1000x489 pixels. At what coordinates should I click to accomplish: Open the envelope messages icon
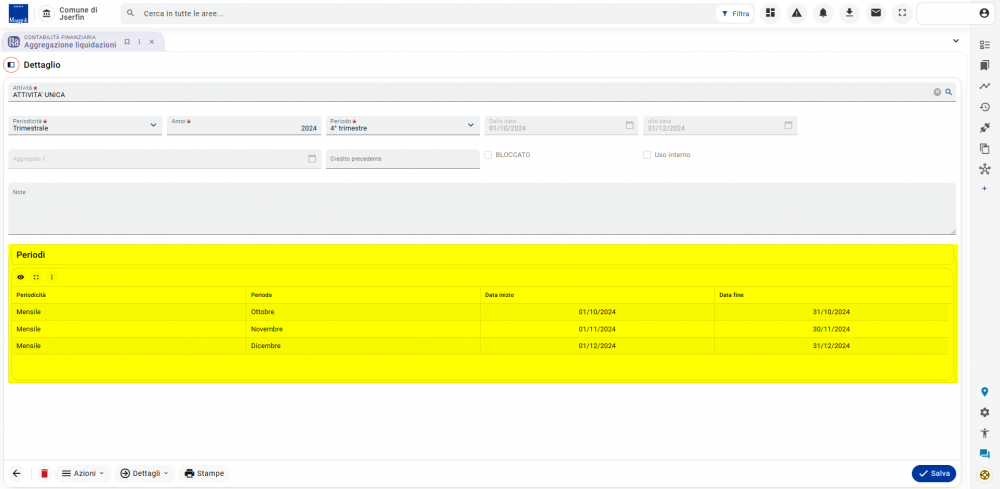[876, 13]
